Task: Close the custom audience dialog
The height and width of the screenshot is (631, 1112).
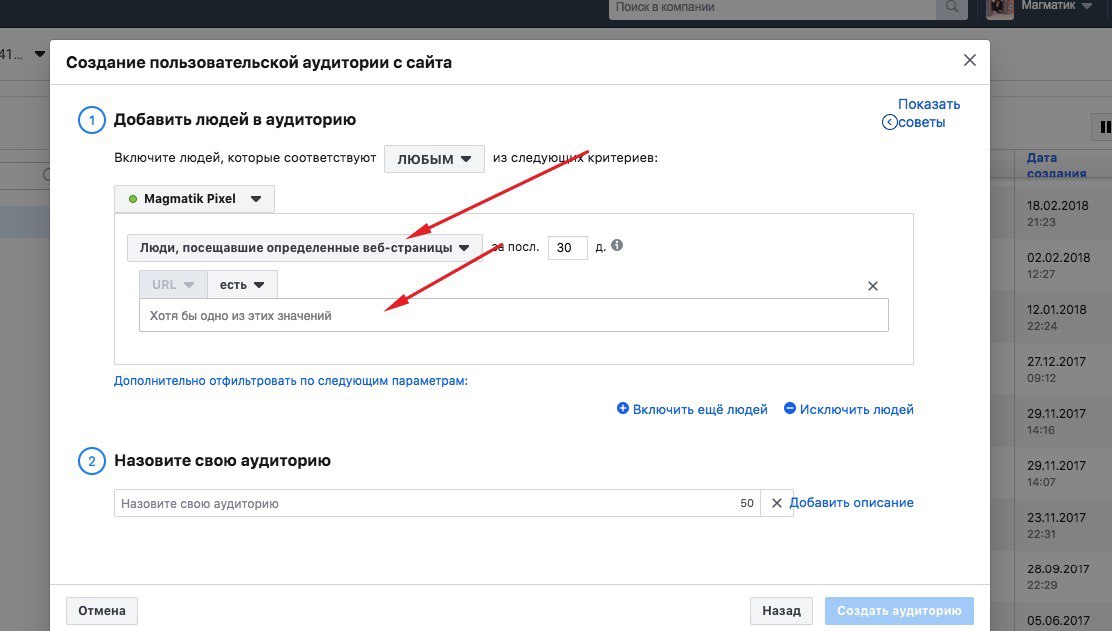Action: 969,60
